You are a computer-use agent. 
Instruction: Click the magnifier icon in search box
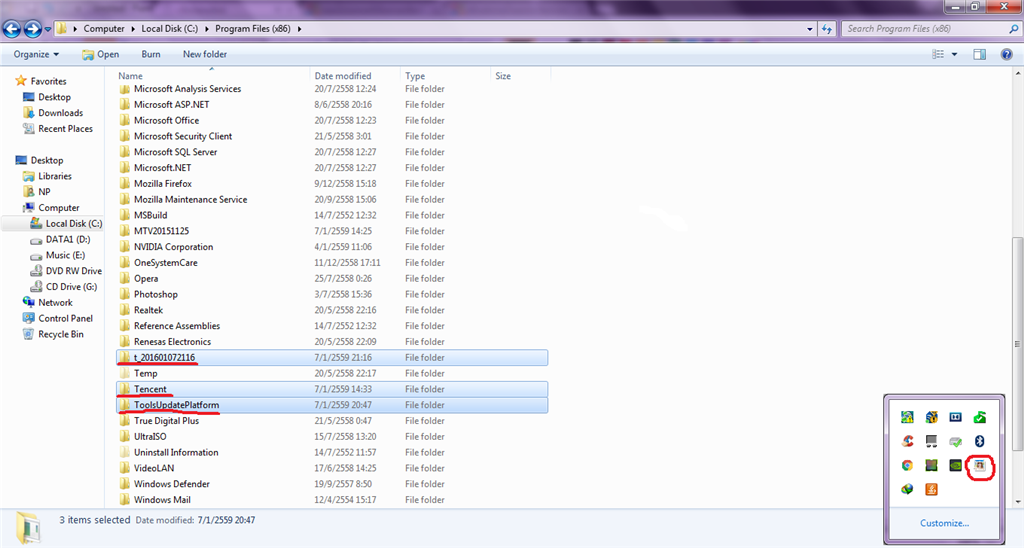(x=1014, y=29)
